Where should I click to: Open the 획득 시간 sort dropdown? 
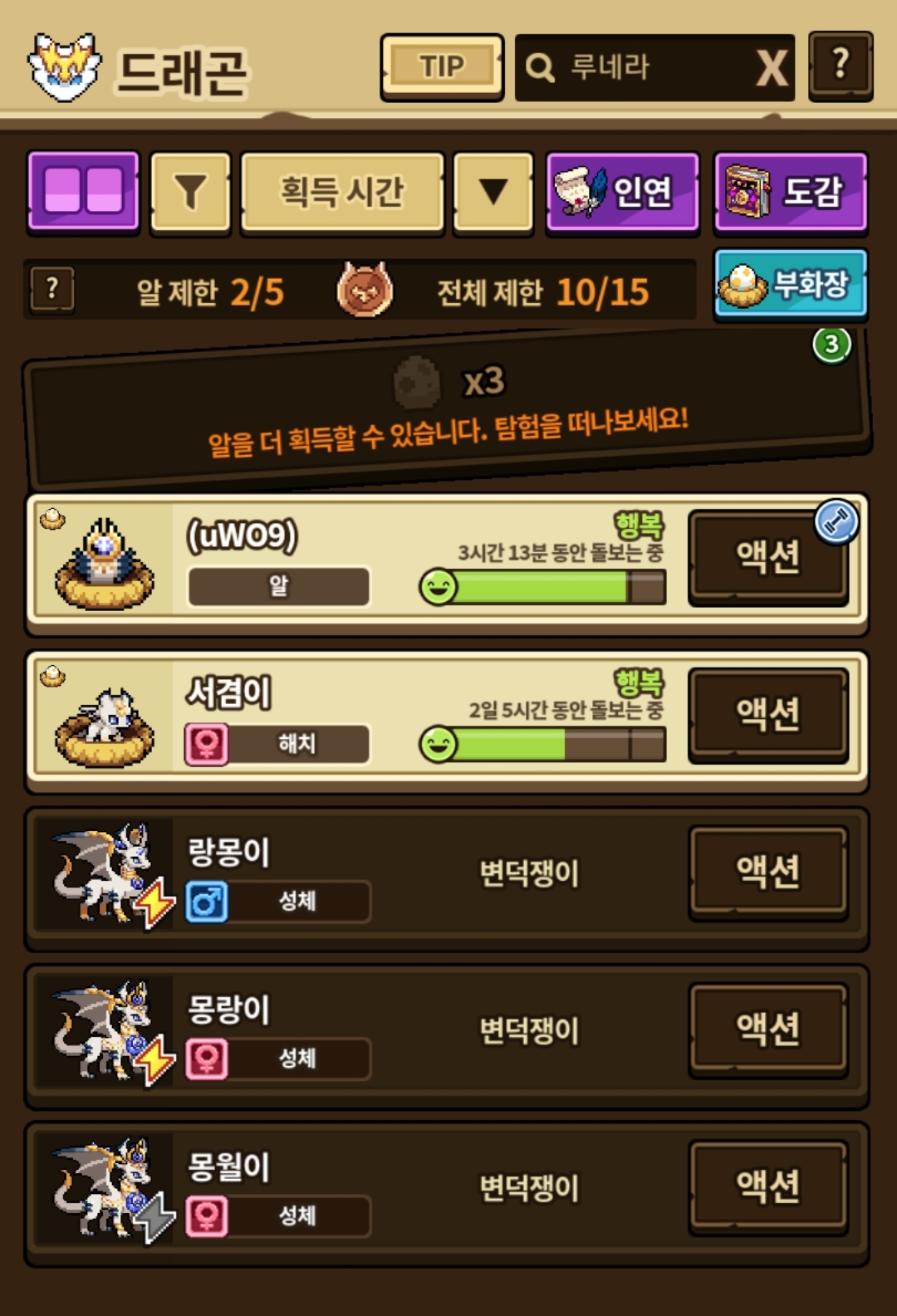coord(342,191)
